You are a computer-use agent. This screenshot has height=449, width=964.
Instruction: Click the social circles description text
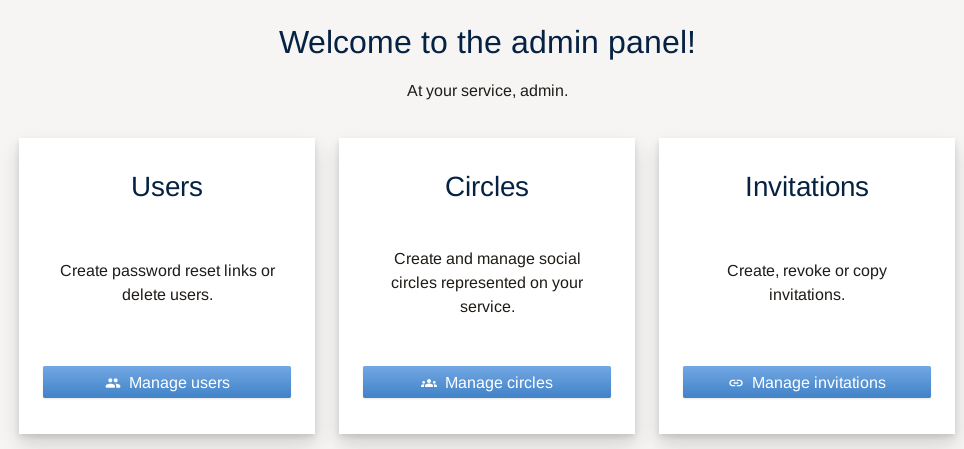[x=487, y=282]
